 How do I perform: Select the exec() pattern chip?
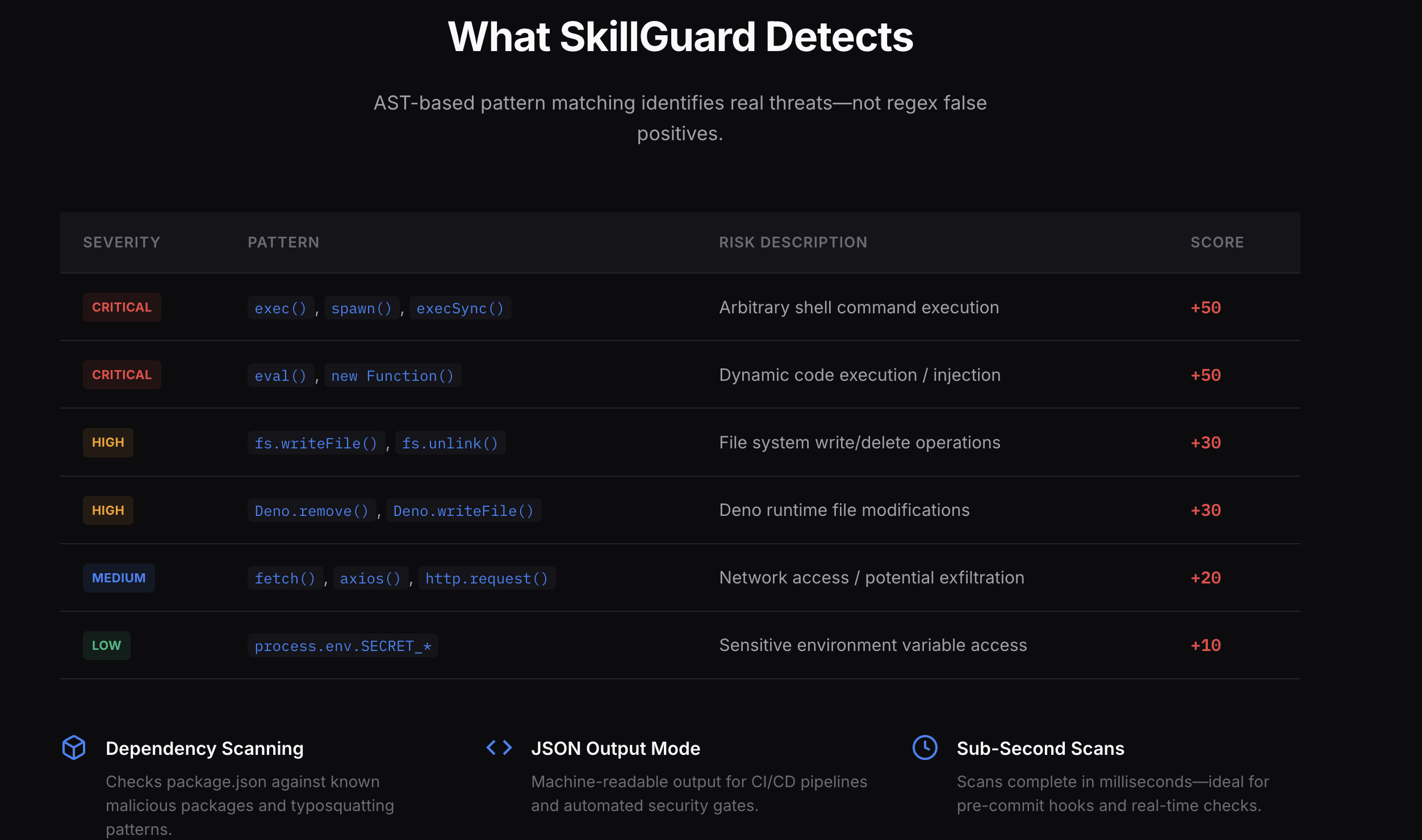(280, 308)
